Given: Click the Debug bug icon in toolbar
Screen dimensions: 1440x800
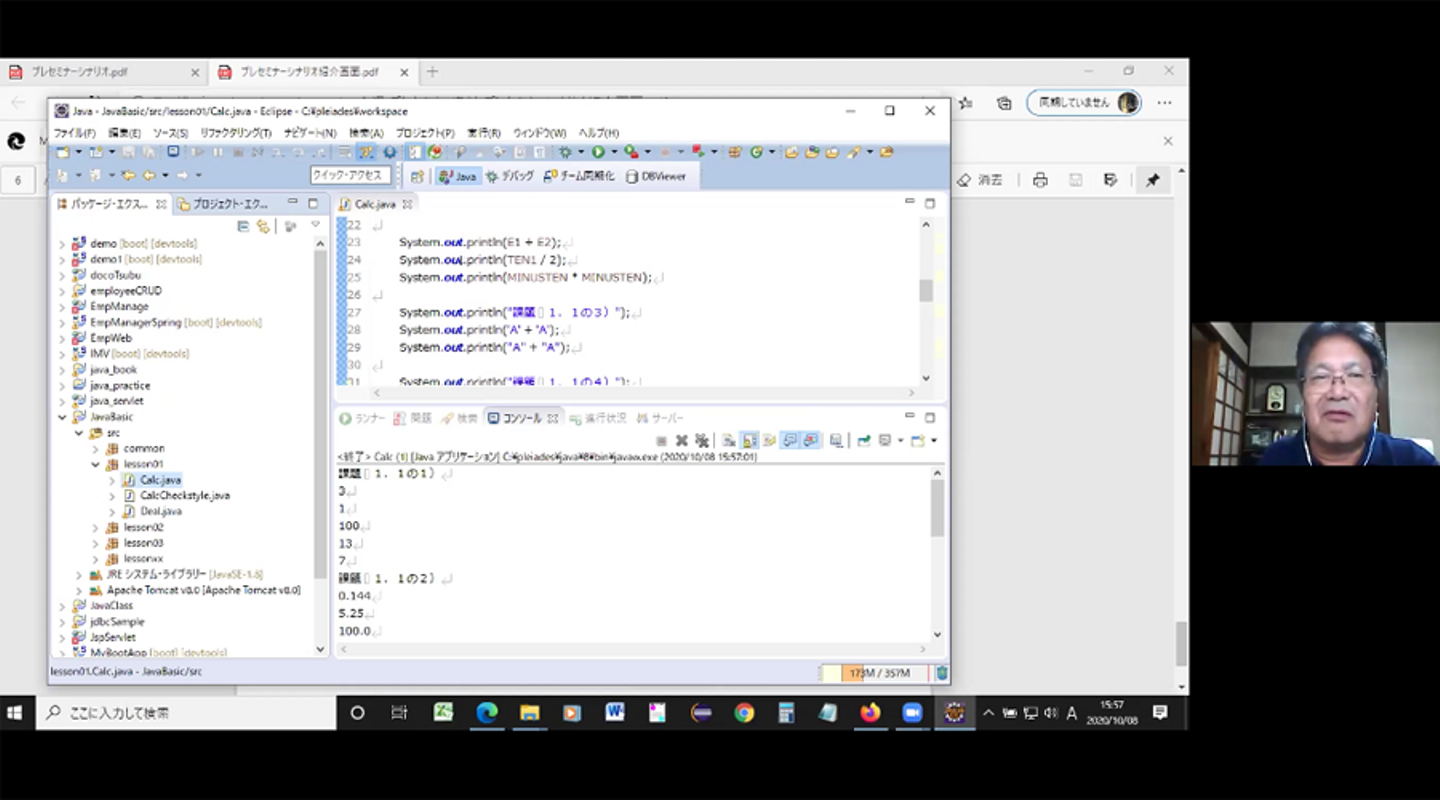Looking at the screenshot, I should [x=566, y=152].
